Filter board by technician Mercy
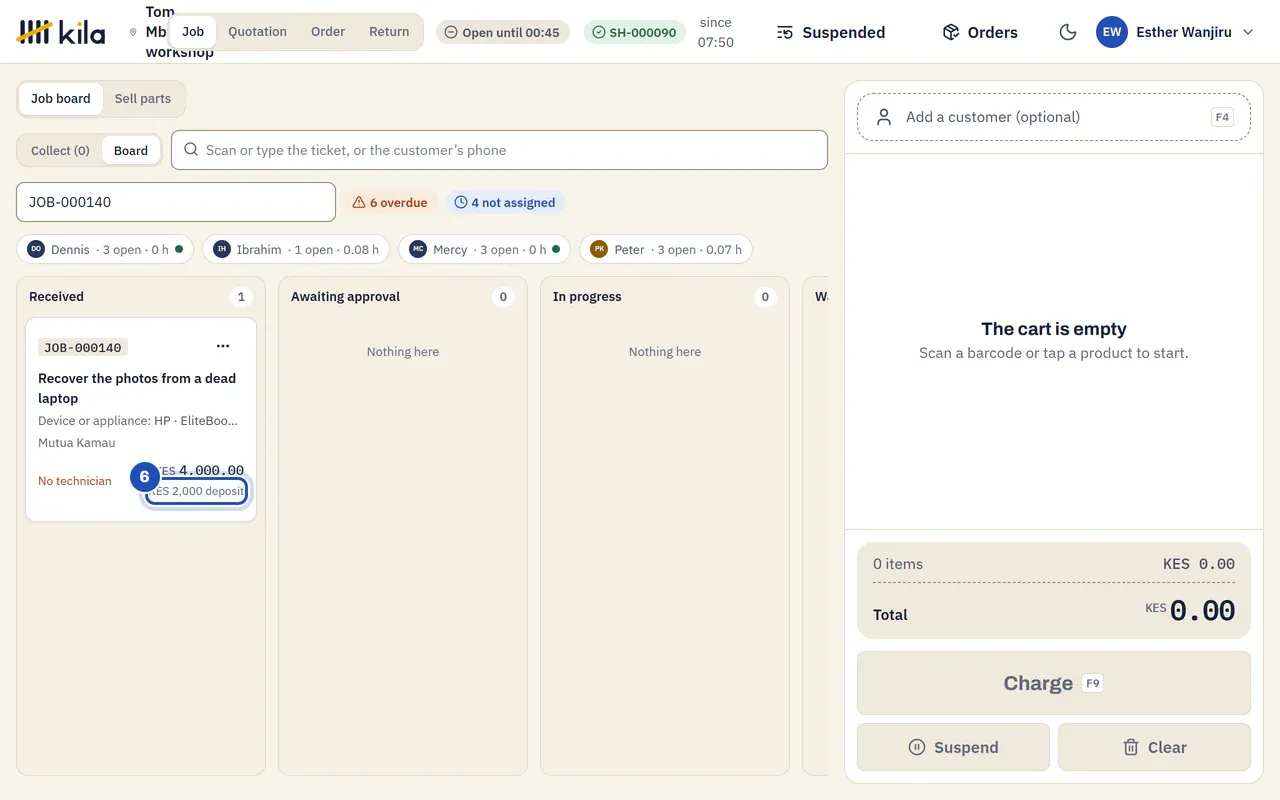Image resolution: width=1280 pixels, height=800 pixels. click(x=484, y=250)
